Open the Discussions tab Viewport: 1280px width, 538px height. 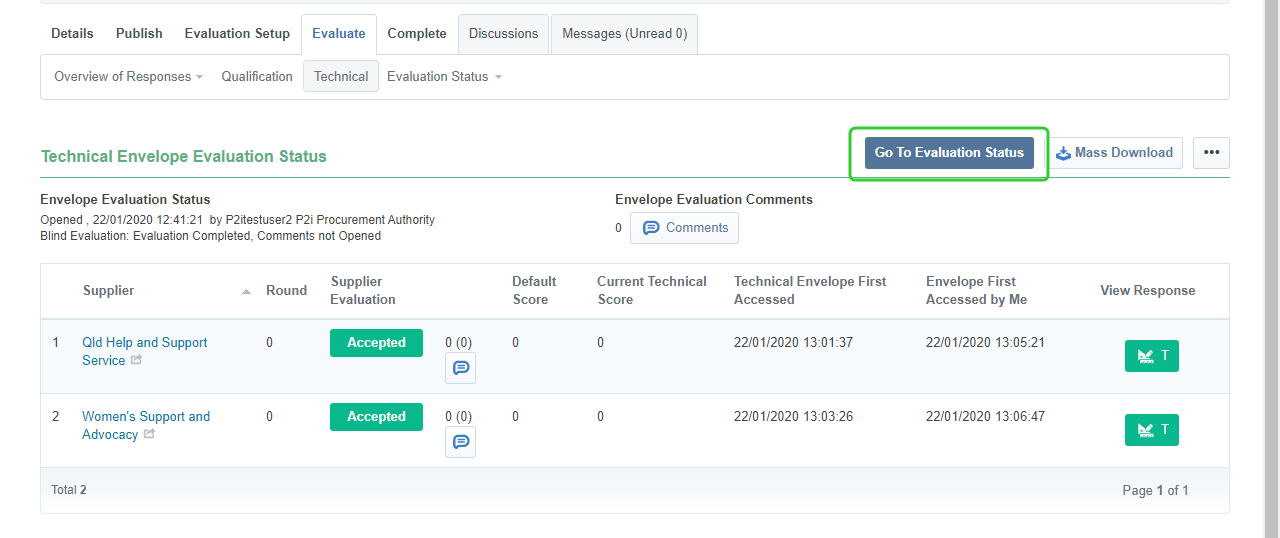coord(503,34)
